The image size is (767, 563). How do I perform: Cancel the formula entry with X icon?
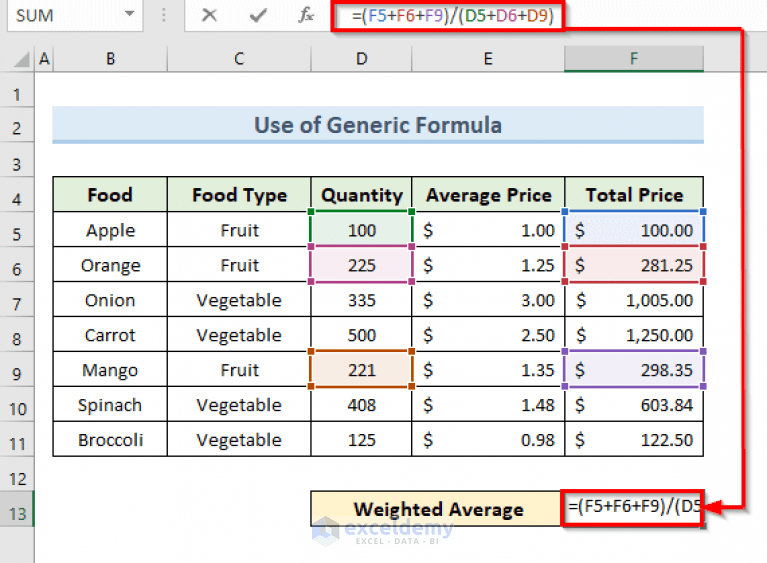pyautogui.click(x=209, y=15)
